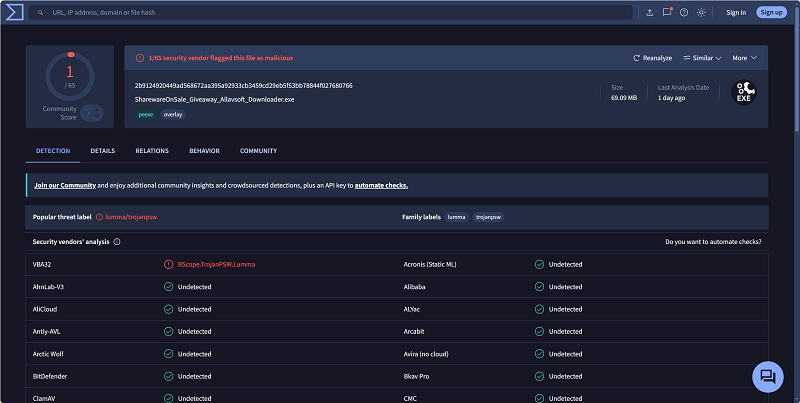Click the Sign in link
This screenshot has height=403, width=800.
coord(736,13)
